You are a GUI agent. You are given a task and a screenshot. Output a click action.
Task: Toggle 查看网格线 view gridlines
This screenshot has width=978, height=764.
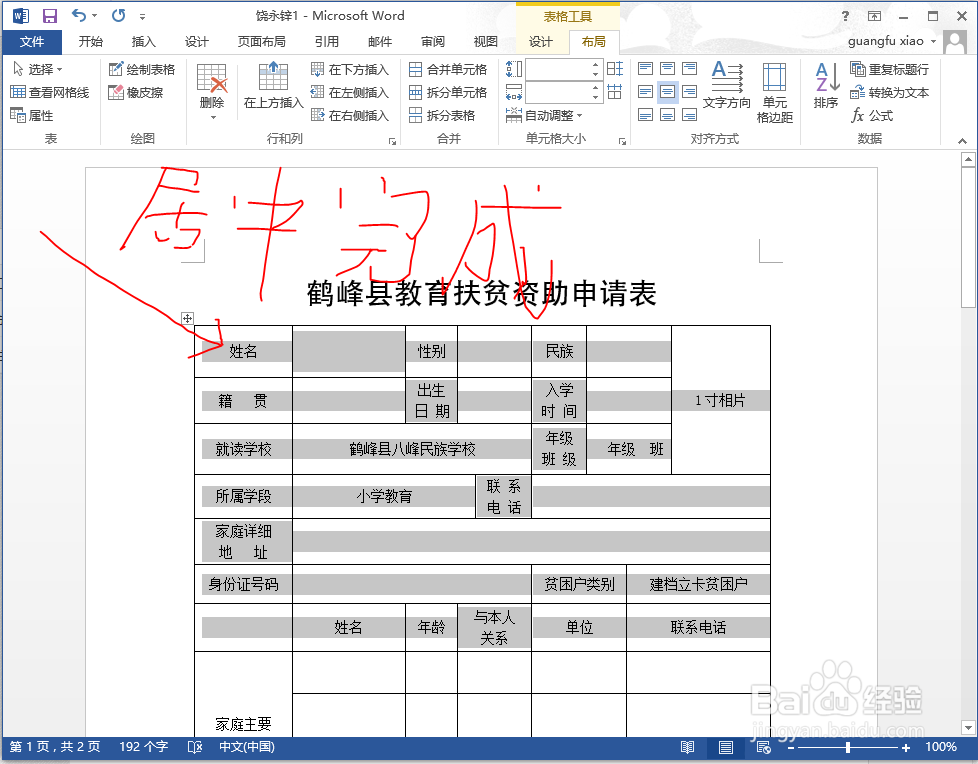tap(50, 92)
